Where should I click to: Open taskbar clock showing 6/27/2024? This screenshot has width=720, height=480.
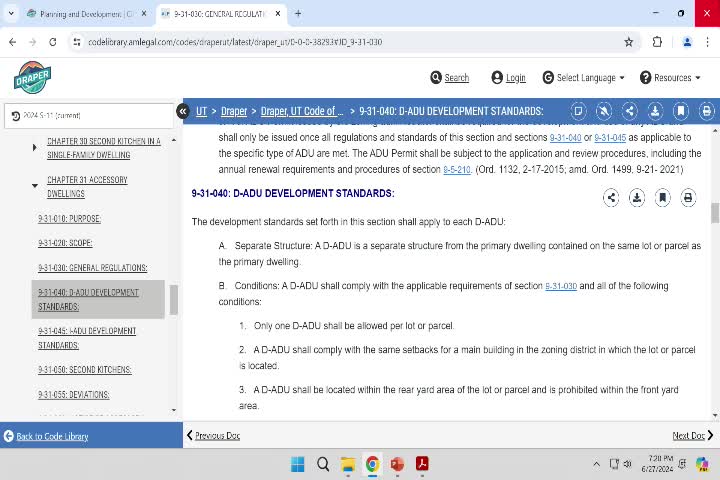click(657, 464)
